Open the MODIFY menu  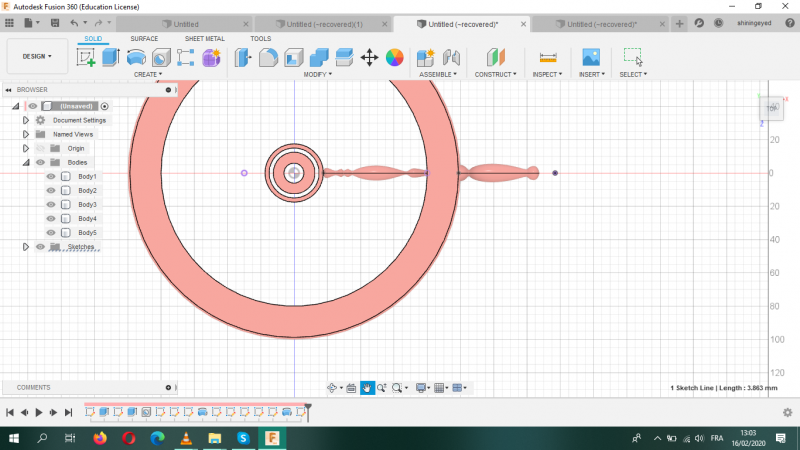(x=318, y=74)
